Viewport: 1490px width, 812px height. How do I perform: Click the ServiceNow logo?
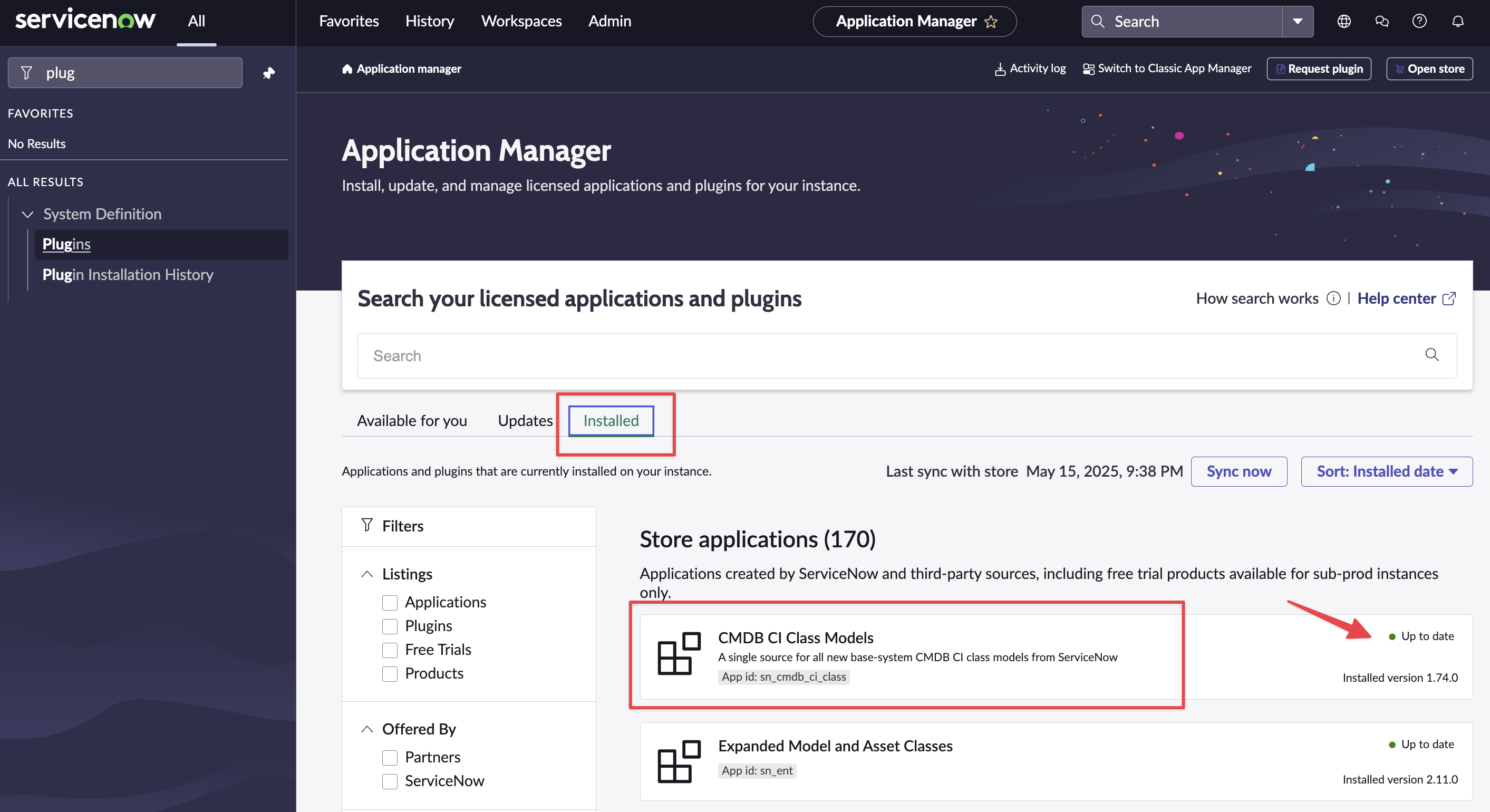click(x=85, y=20)
